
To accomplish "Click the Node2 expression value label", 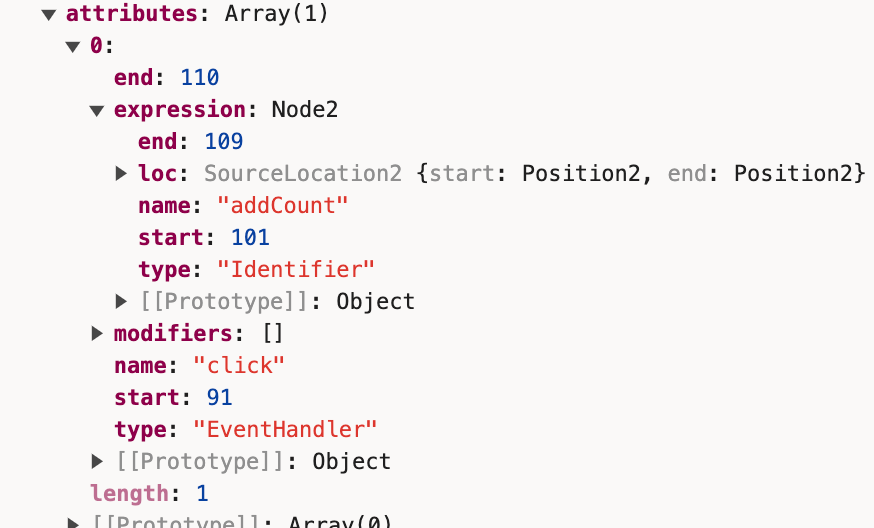I will coord(304,110).
